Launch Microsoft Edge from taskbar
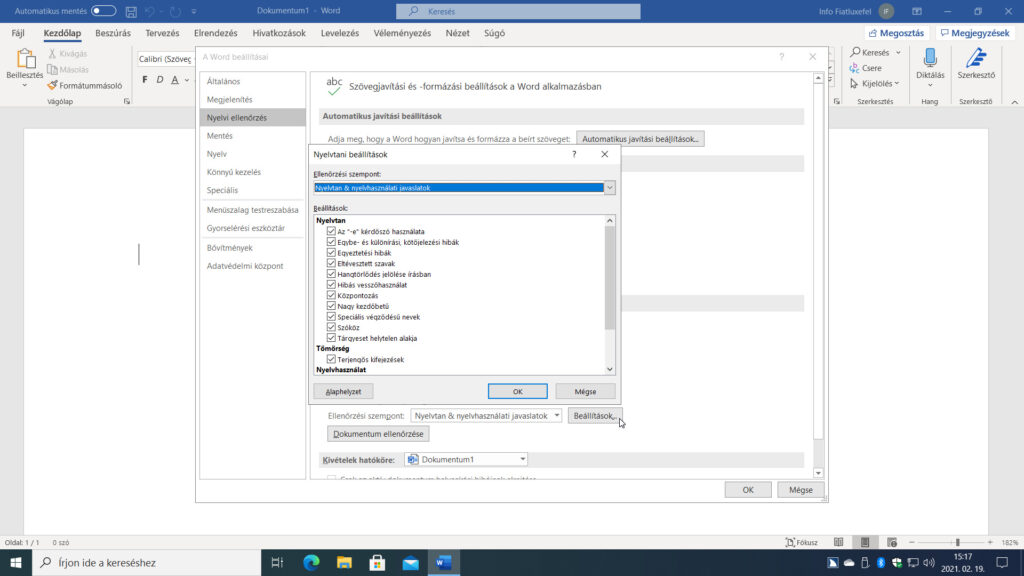Screen dimensions: 1024x576 tap(311, 562)
